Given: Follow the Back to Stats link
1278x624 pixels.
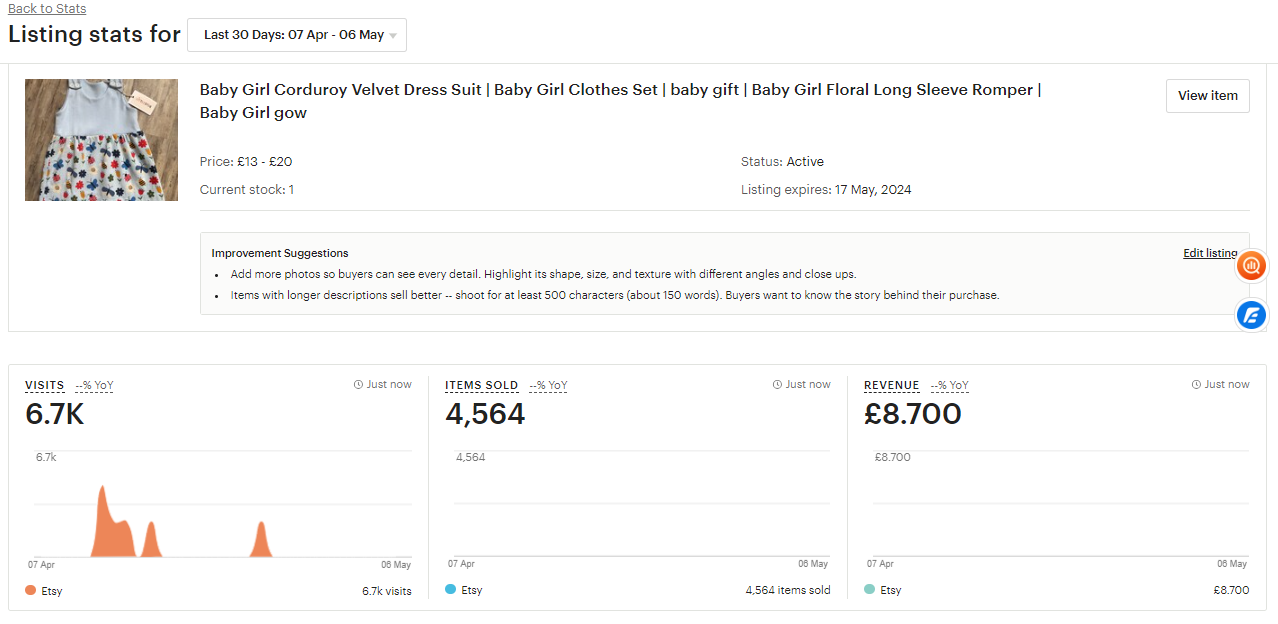Looking at the screenshot, I should tap(45, 8).
